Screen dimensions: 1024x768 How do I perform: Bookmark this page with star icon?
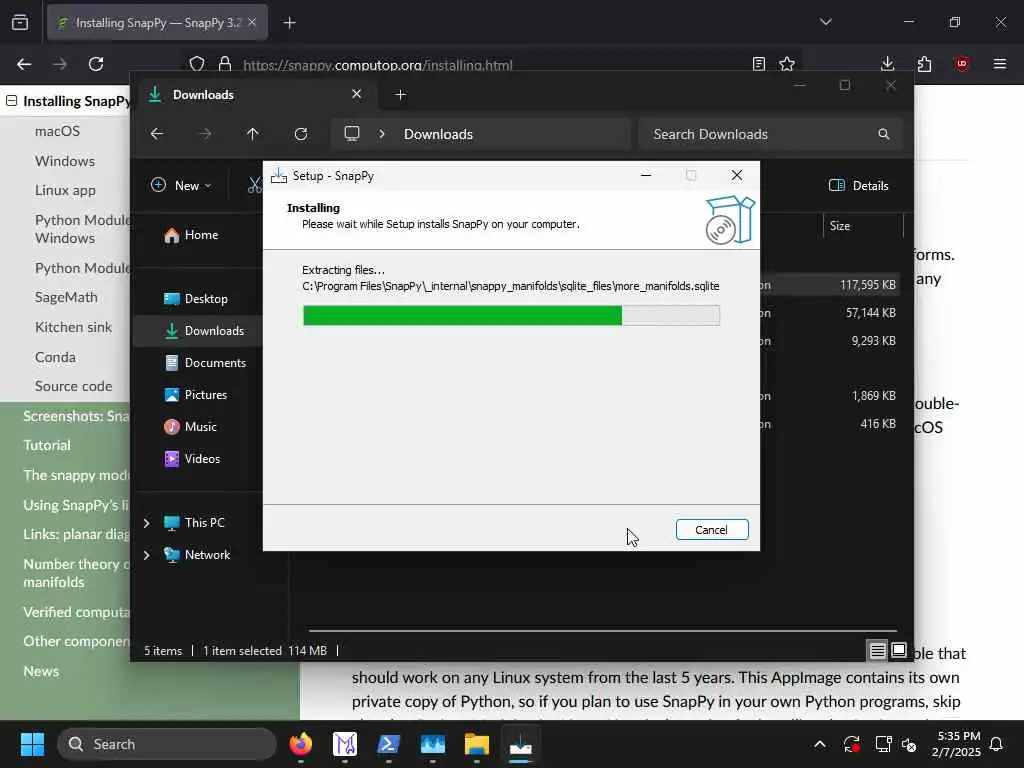tap(787, 64)
